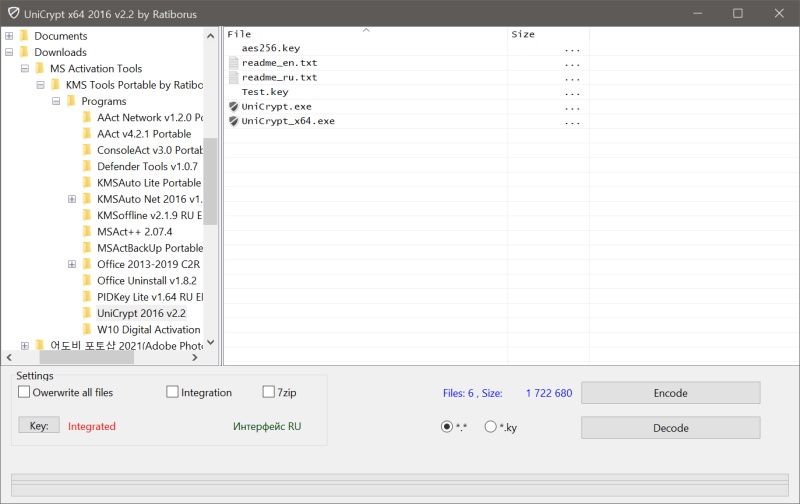This screenshot has width=800, height=504.
Task: Select readme_en.txt file name
Action: [x=279, y=63]
